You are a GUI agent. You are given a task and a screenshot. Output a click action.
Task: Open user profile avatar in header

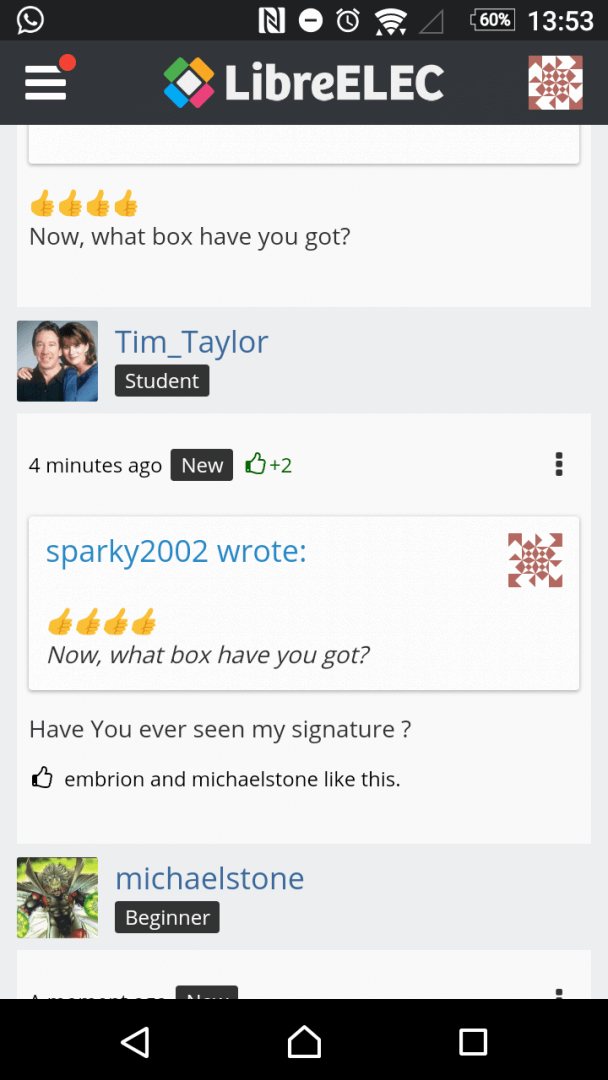(x=555, y=82)
